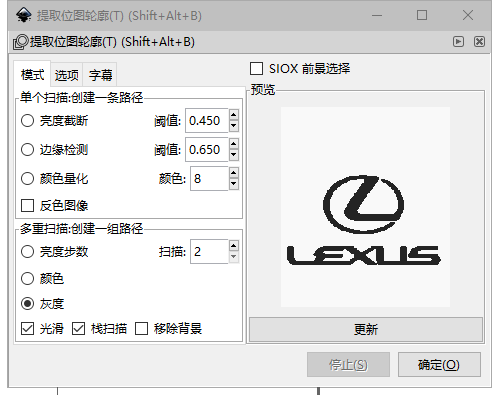Viewport: 499px width, 395px height.
Task: Click the iconify panel arrow button
Action: pos(458,42)
